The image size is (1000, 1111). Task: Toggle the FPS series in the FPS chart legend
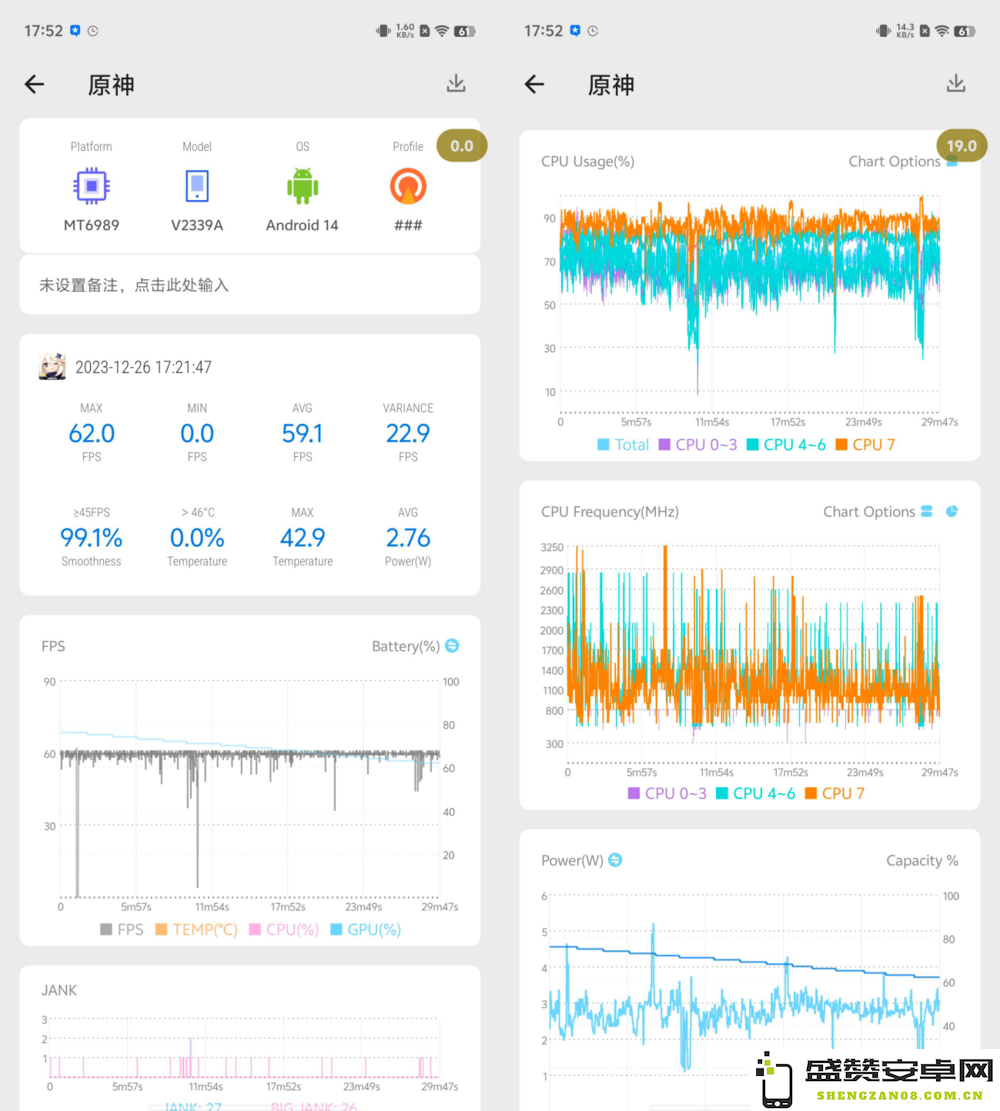coord(122,930)
